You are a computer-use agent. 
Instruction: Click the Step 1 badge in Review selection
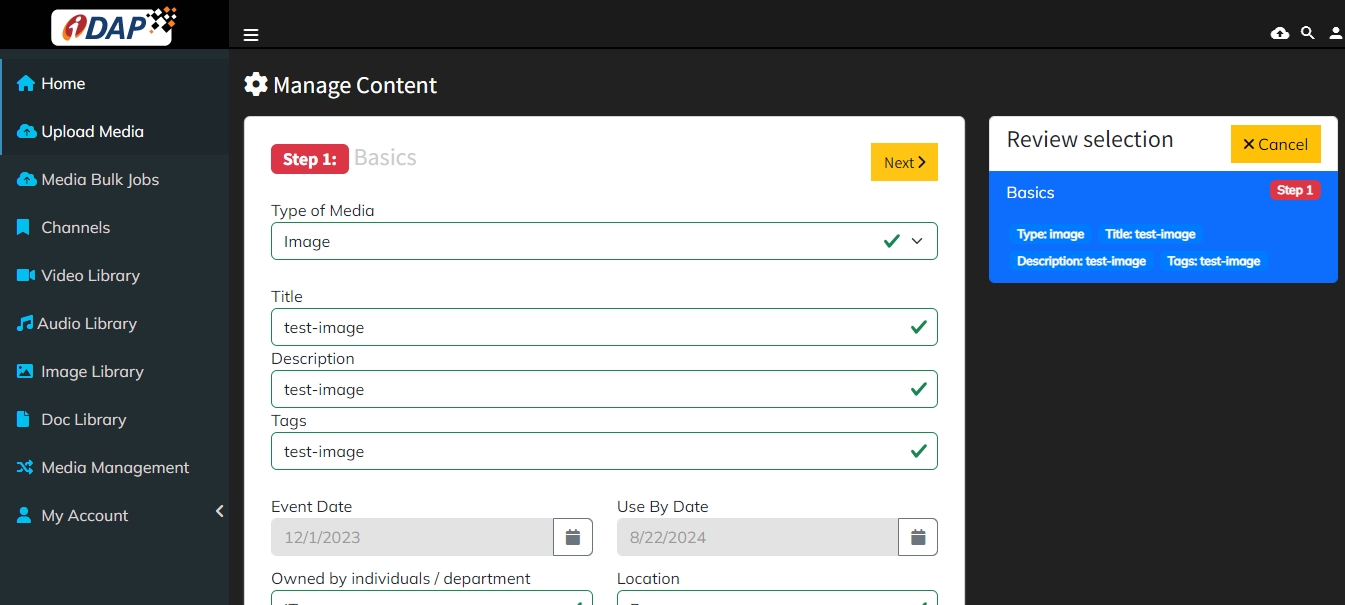[x=1295, y=190]
